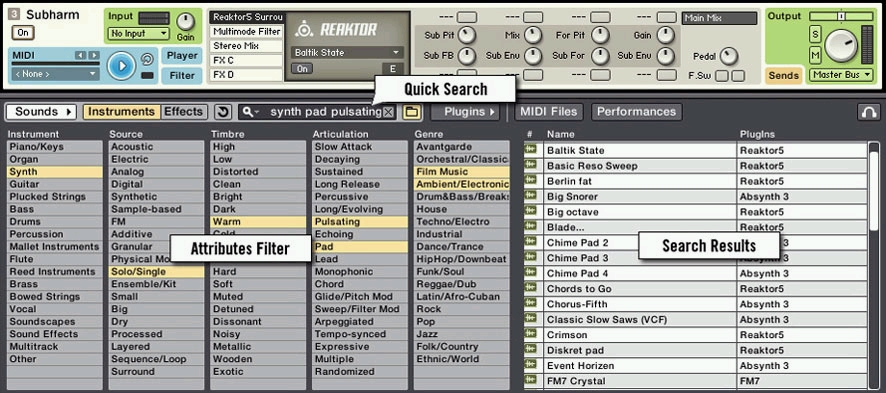
Task: Click the magnifier search options icon
Action: [x=249, y=112]
